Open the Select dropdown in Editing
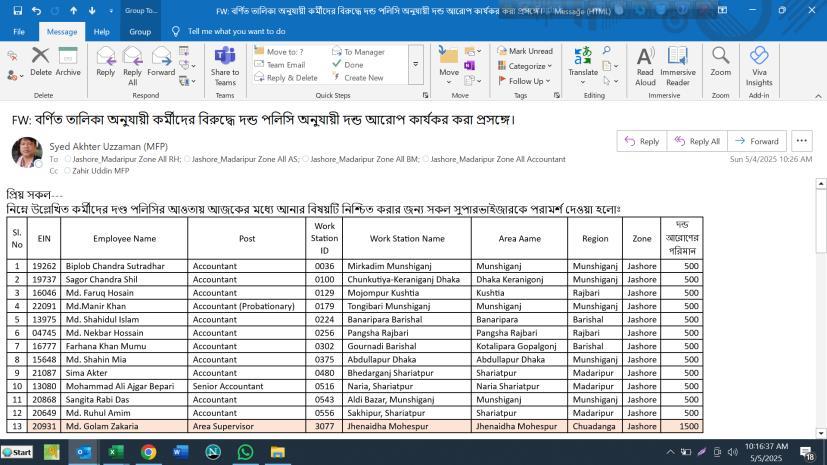This screenshot has height=465, width=827. (610, 81)
